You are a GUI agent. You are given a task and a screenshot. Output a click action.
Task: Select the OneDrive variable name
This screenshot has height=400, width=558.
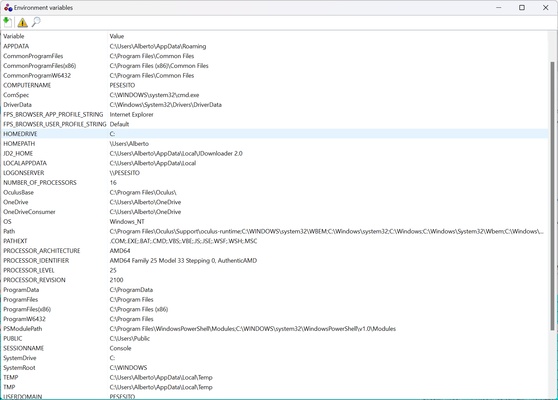(16, 202)
